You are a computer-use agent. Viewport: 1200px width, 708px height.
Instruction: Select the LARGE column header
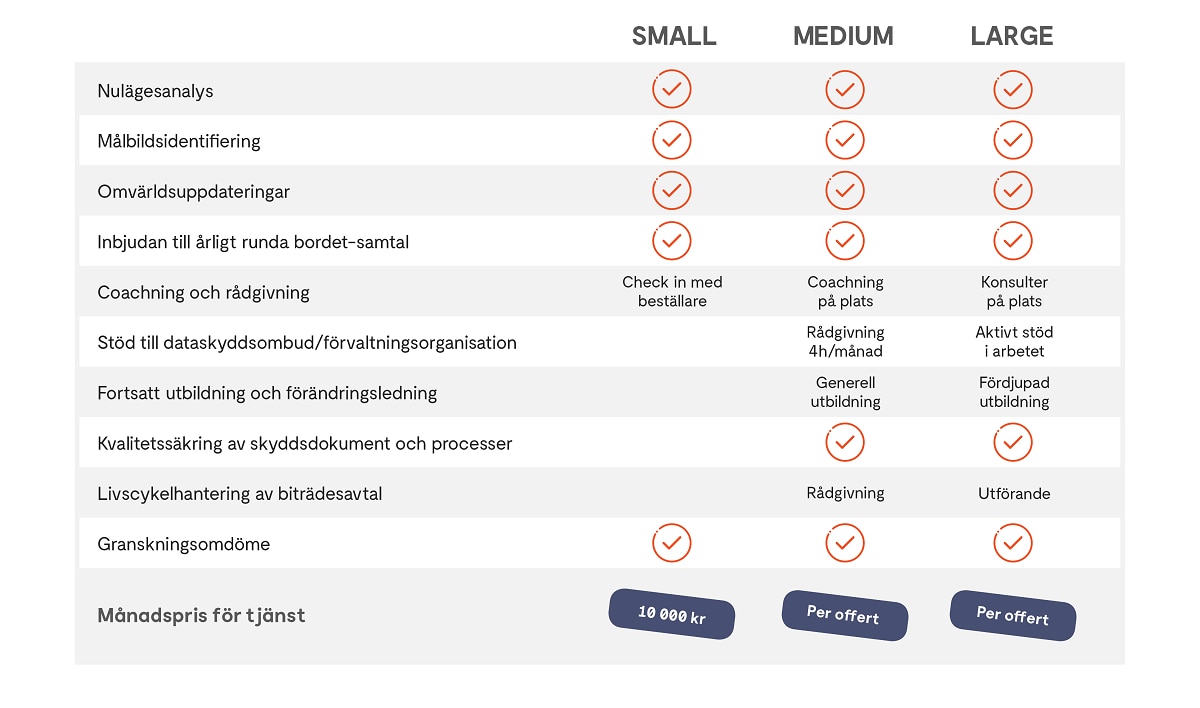tap(1012, 37)
